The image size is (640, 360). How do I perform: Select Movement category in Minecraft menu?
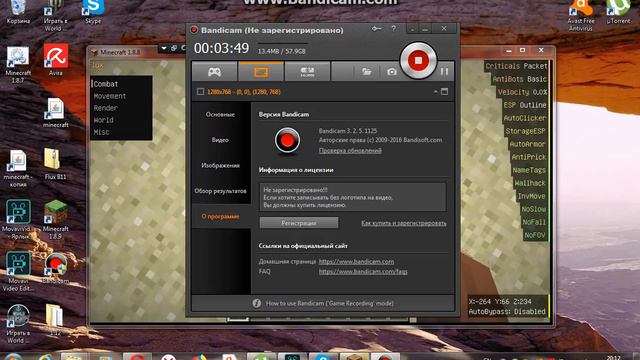tap(110, 96)
